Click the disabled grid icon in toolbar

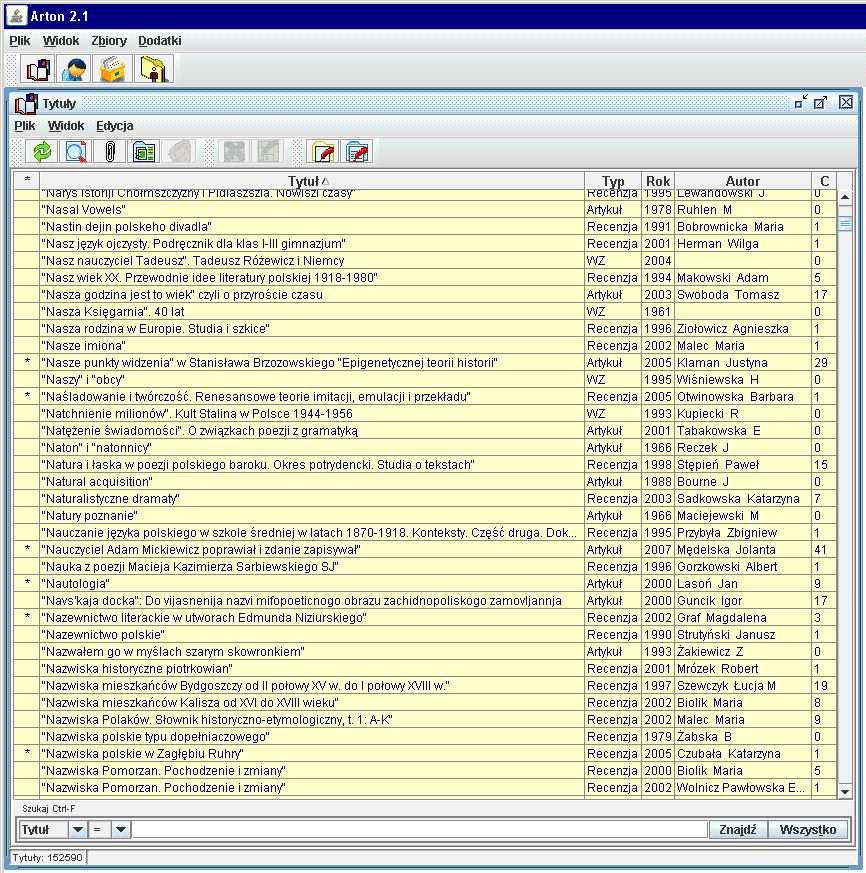(x=234, y=151)
